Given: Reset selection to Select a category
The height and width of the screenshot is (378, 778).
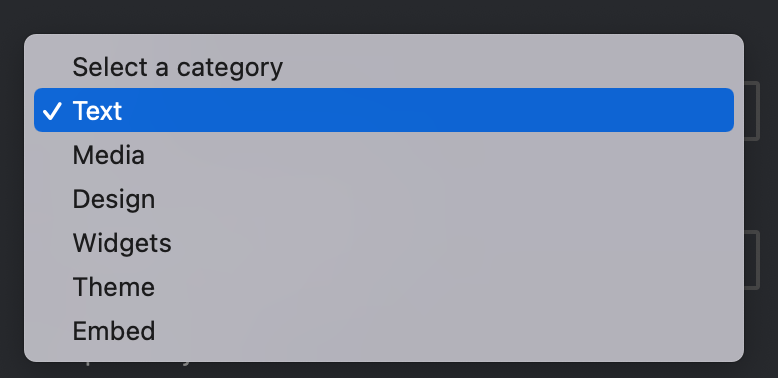Looking at the screenshot, I should point(384,67).
